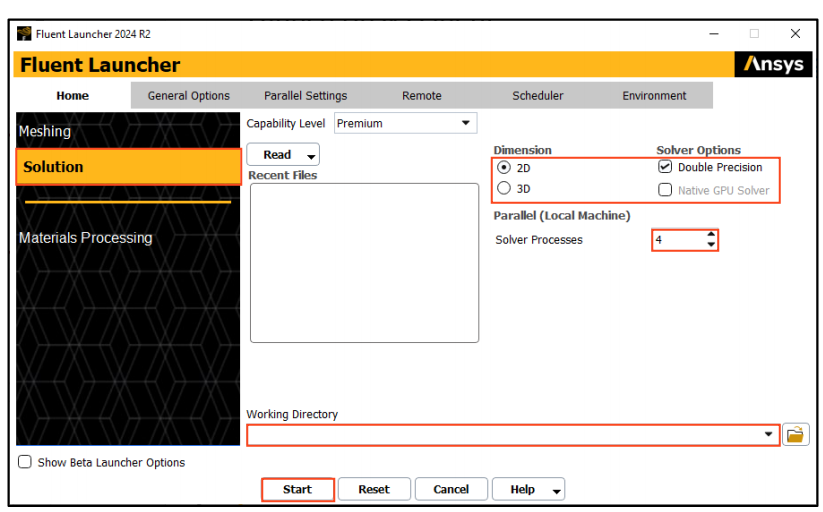
Task: Enable Show Beta Launcher Options
Action: 25,462
